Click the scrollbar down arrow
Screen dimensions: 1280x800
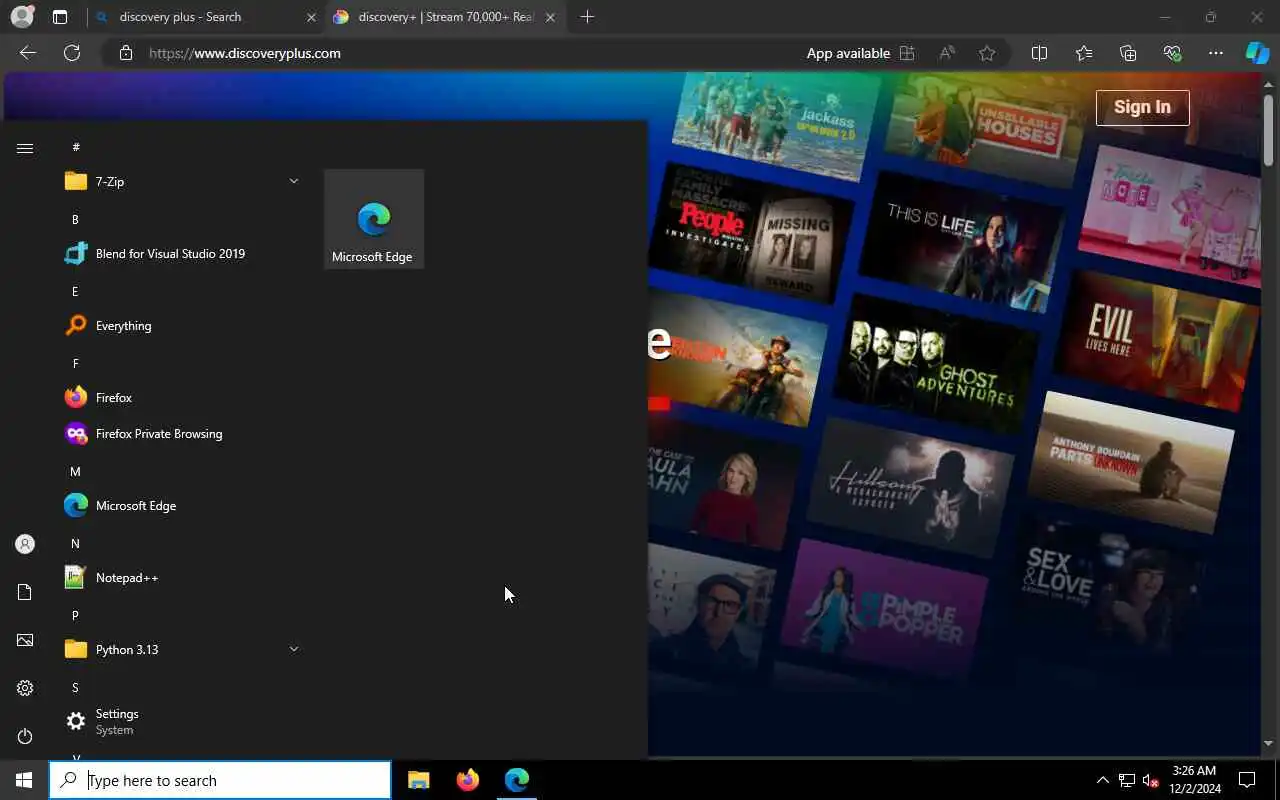point(1269,744)
